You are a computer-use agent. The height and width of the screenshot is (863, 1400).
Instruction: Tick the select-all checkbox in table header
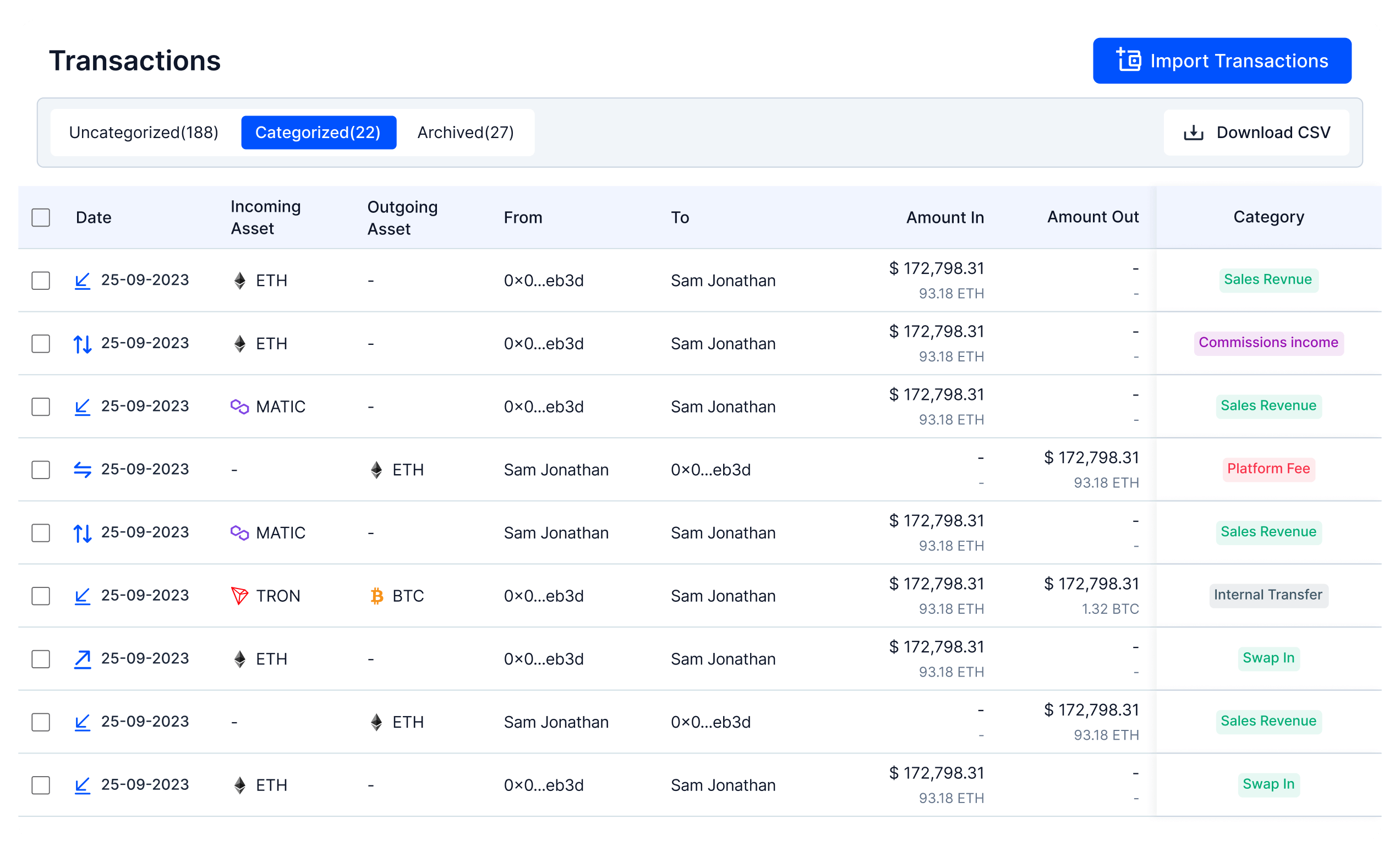[41, 217]
